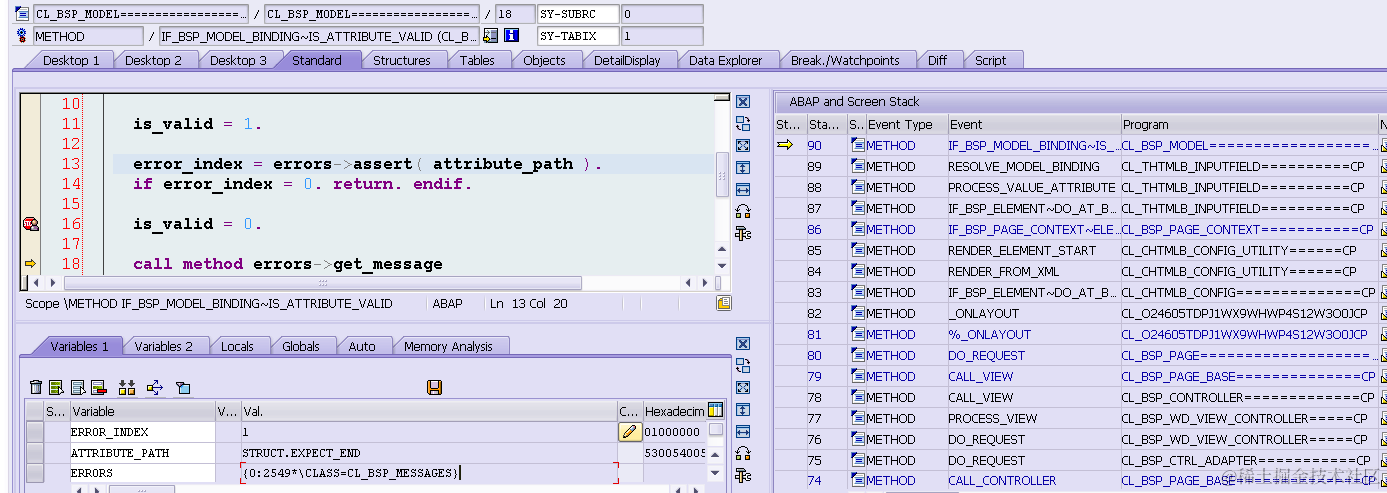Viewport: 1387px width, 493px height.
Task: Click the Variable column header
Action: (x=141, y=411)
